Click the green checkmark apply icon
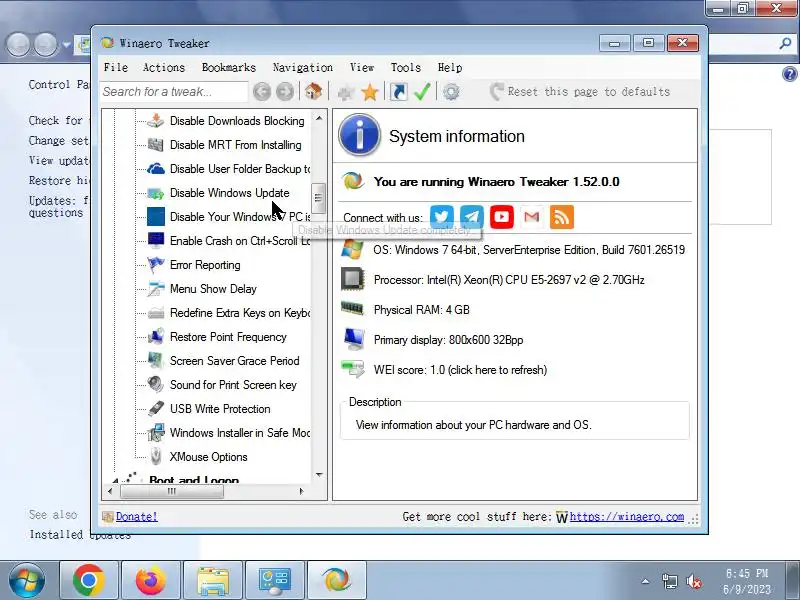Screen dimensions: 800x600 (422, 92)
